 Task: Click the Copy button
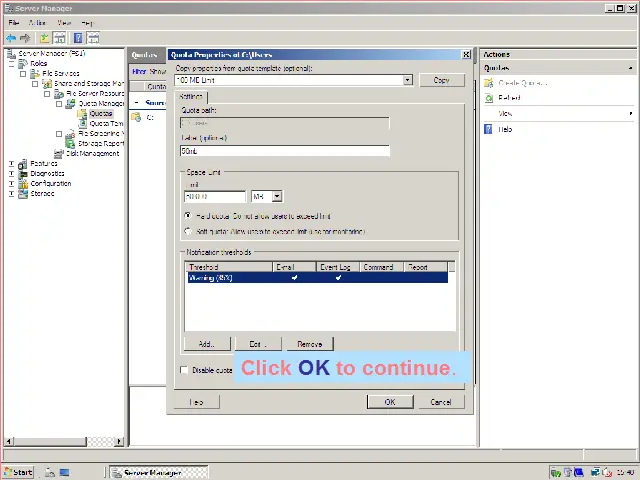tap(441, 80)
